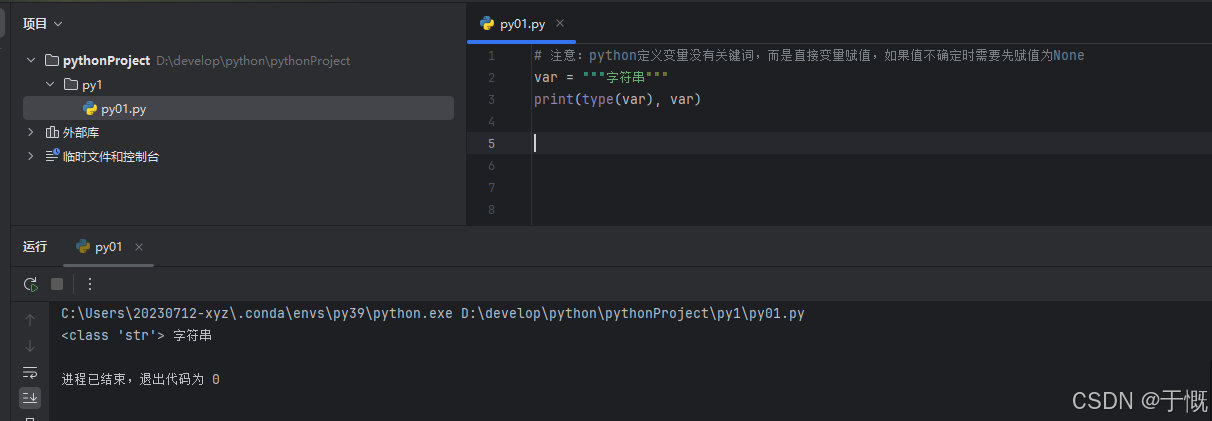
Task: Toggle scroll-to-end in the run console
Action: (30, 398)
